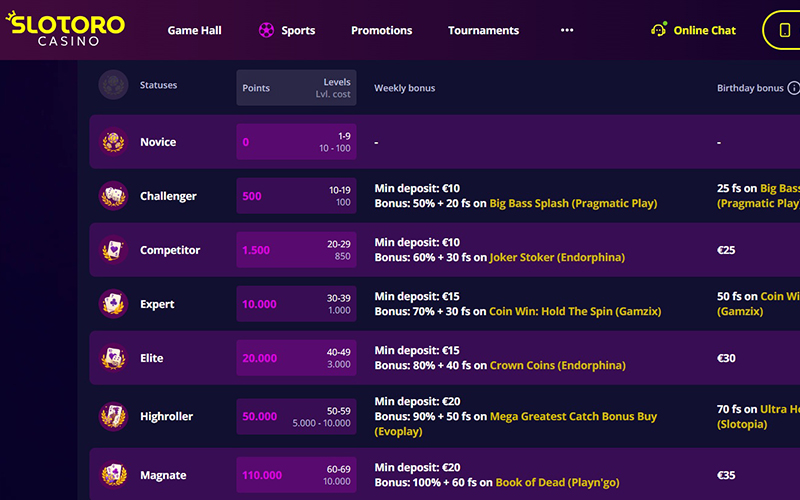Screen dimensions: 800x500
Task: Click the Levels Lvl. cost header
Action: [333, 88]
